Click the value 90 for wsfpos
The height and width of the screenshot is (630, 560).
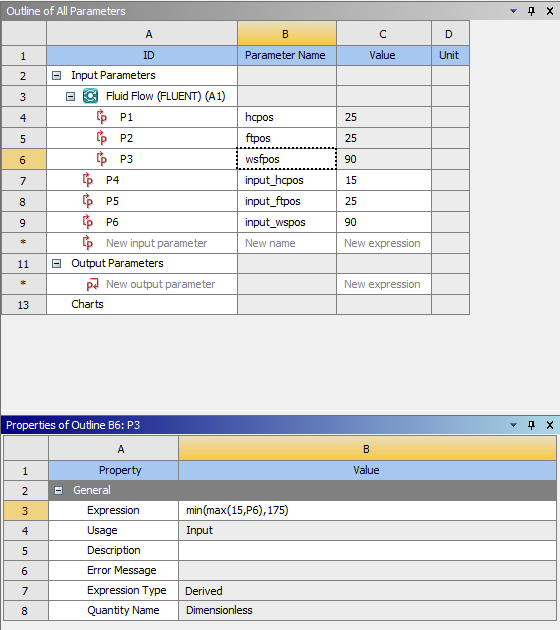pyautogui.click(x=384, y=159)
